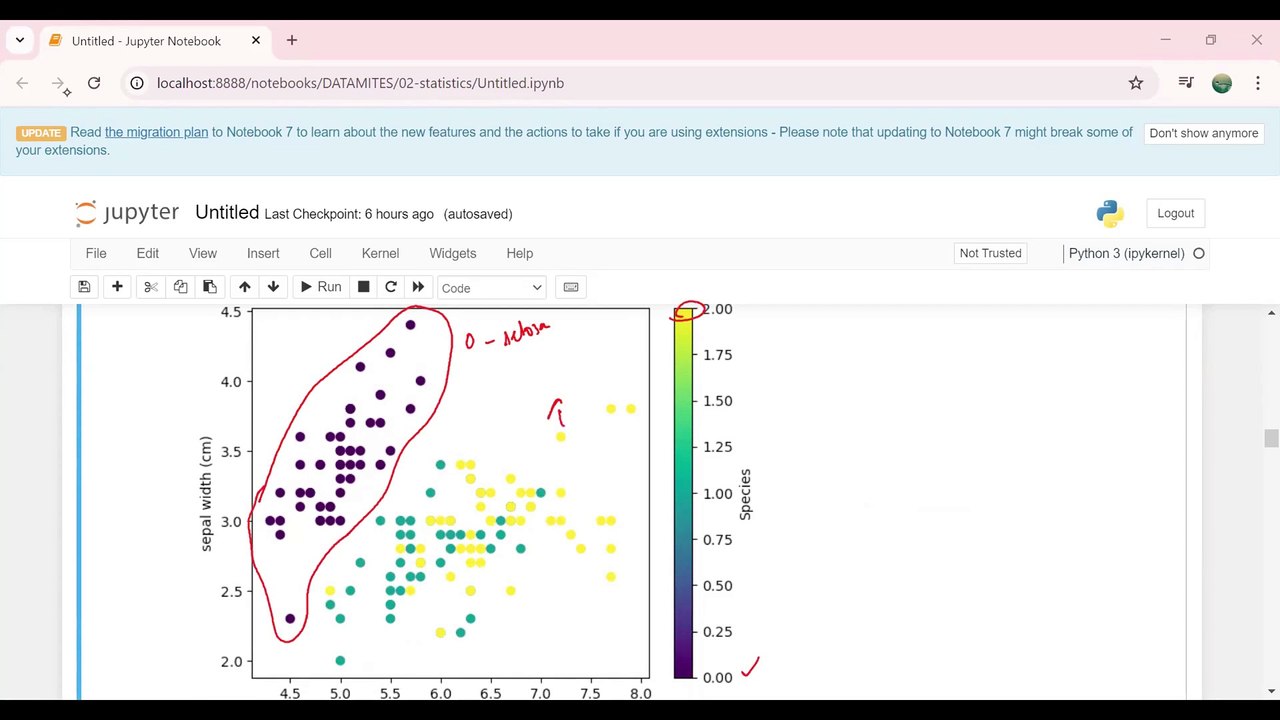Close the Untitled Jupyter Notebook tab
Image resolution: width=1280 pixels, height=720 pixels.
tap(256, 41)
